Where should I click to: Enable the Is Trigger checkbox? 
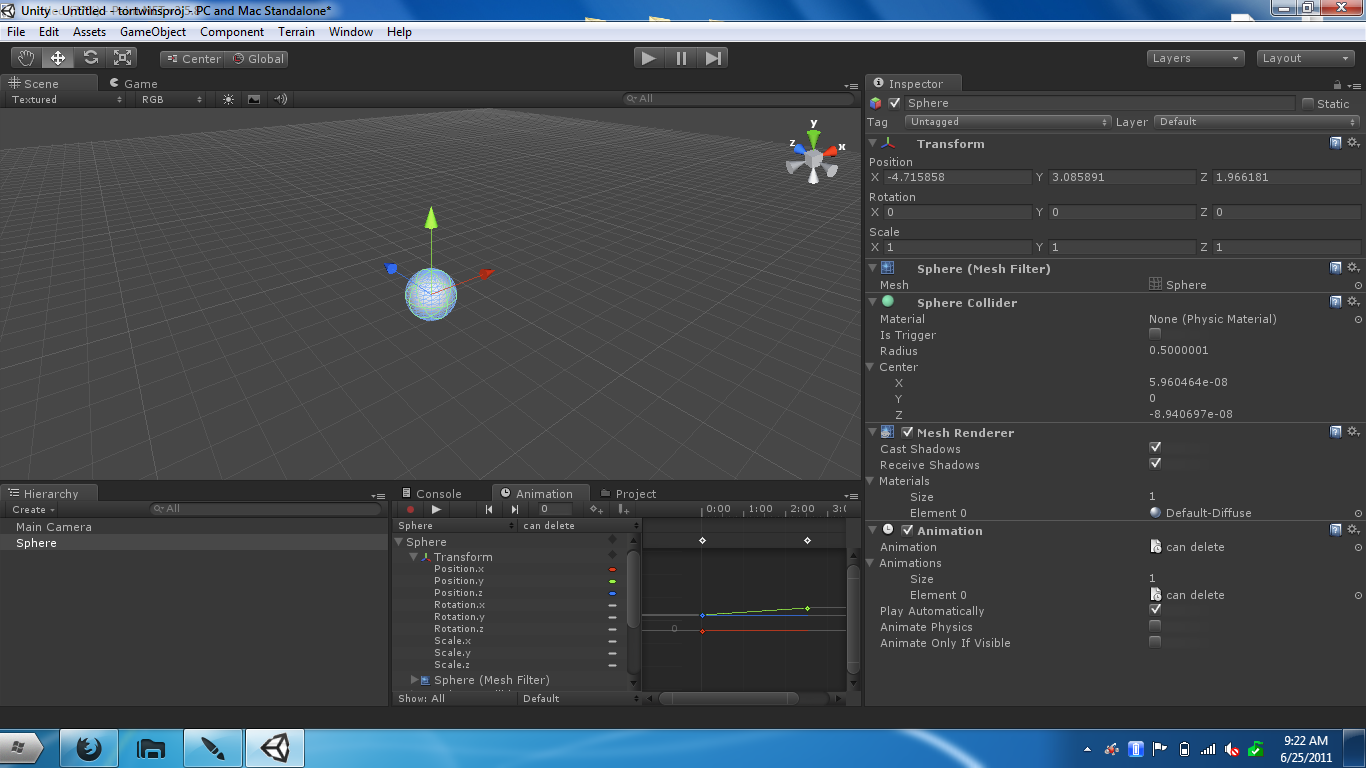pos(1155,334)
